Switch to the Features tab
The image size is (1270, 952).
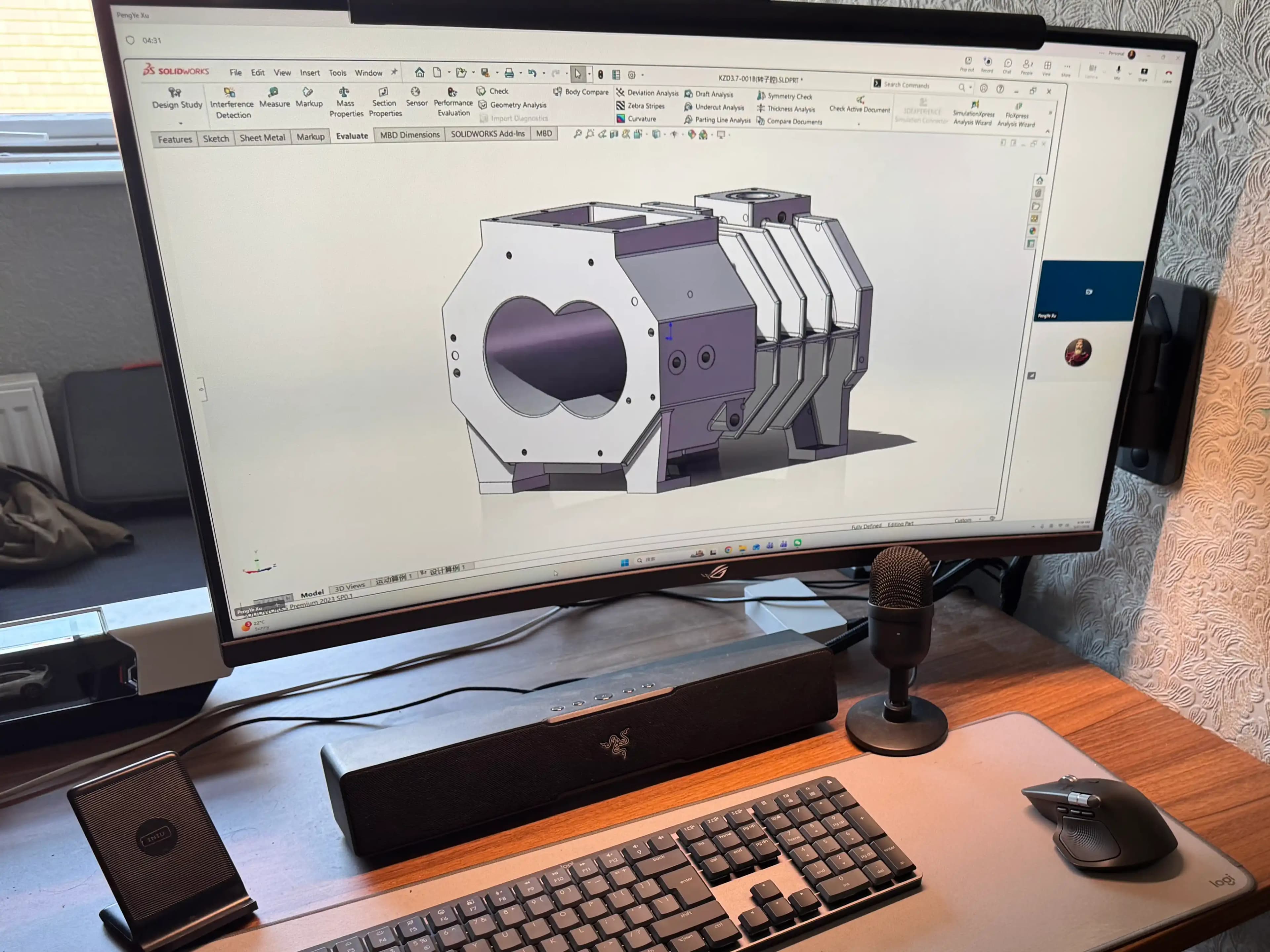tap(175, 139)
